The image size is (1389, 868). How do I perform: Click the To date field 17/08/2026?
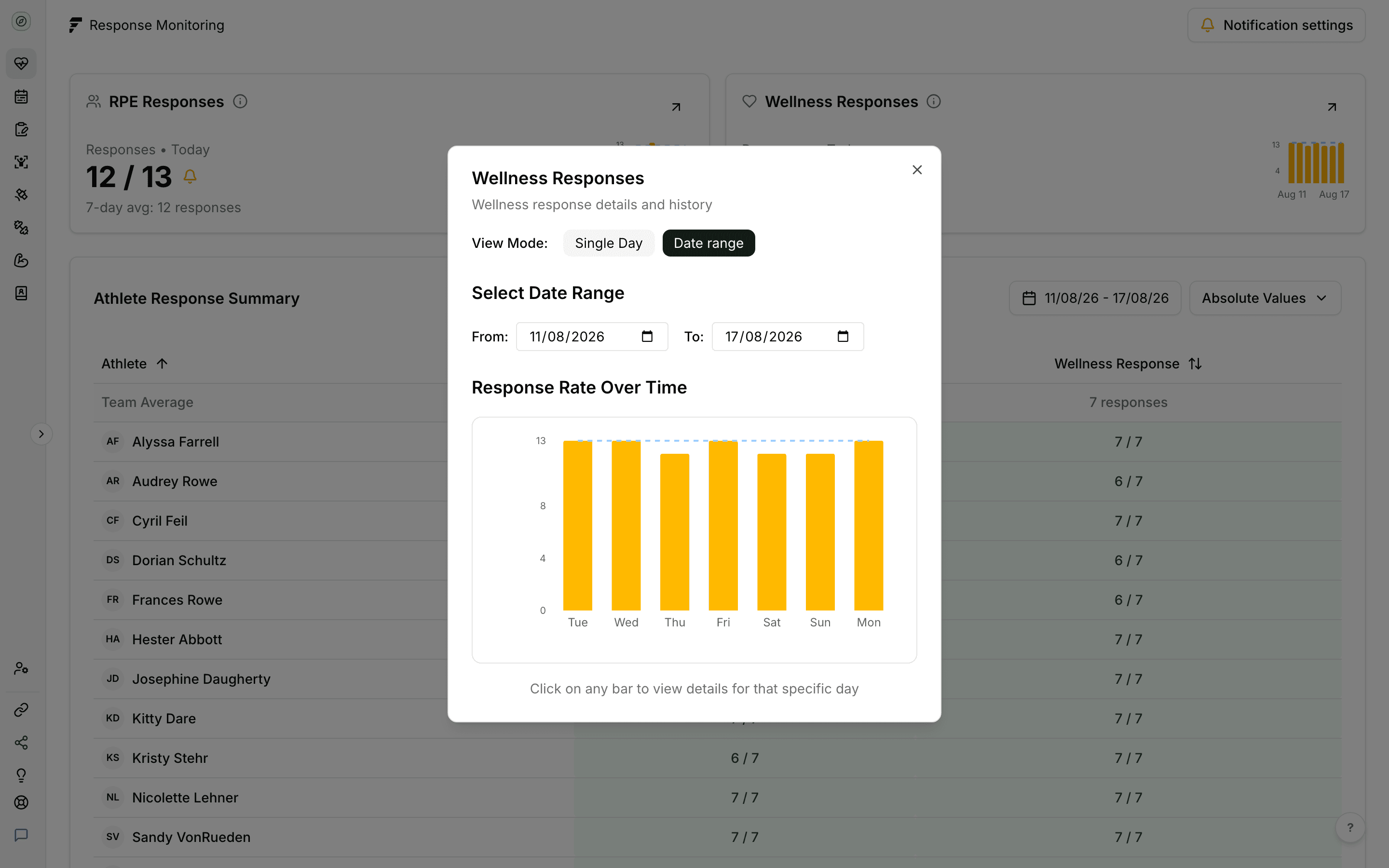click(788, 337)
